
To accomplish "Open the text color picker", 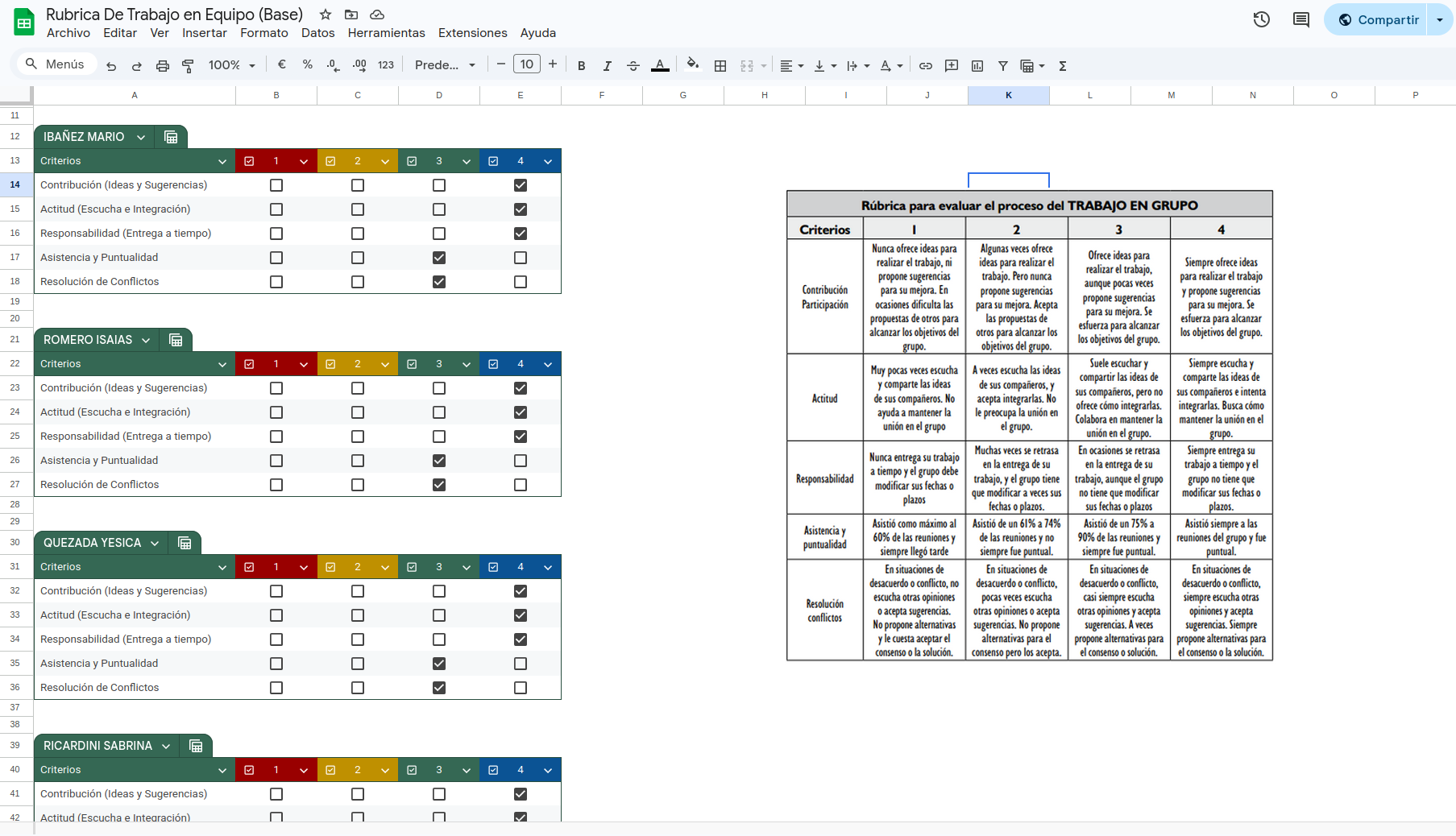I will pos(660,66).
